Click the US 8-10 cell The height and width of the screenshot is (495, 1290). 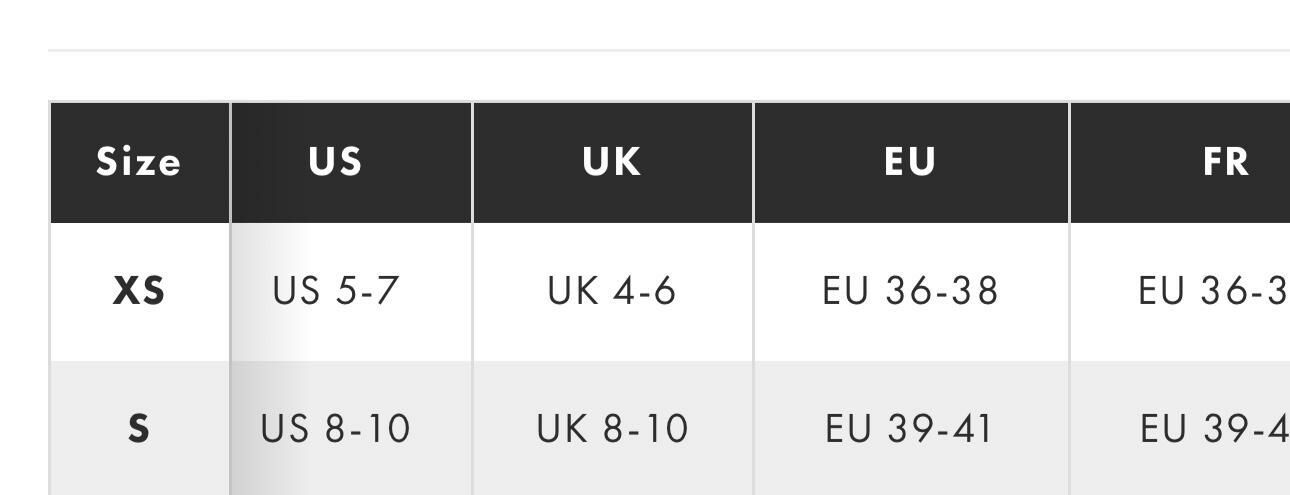click(x=336, y=428)
